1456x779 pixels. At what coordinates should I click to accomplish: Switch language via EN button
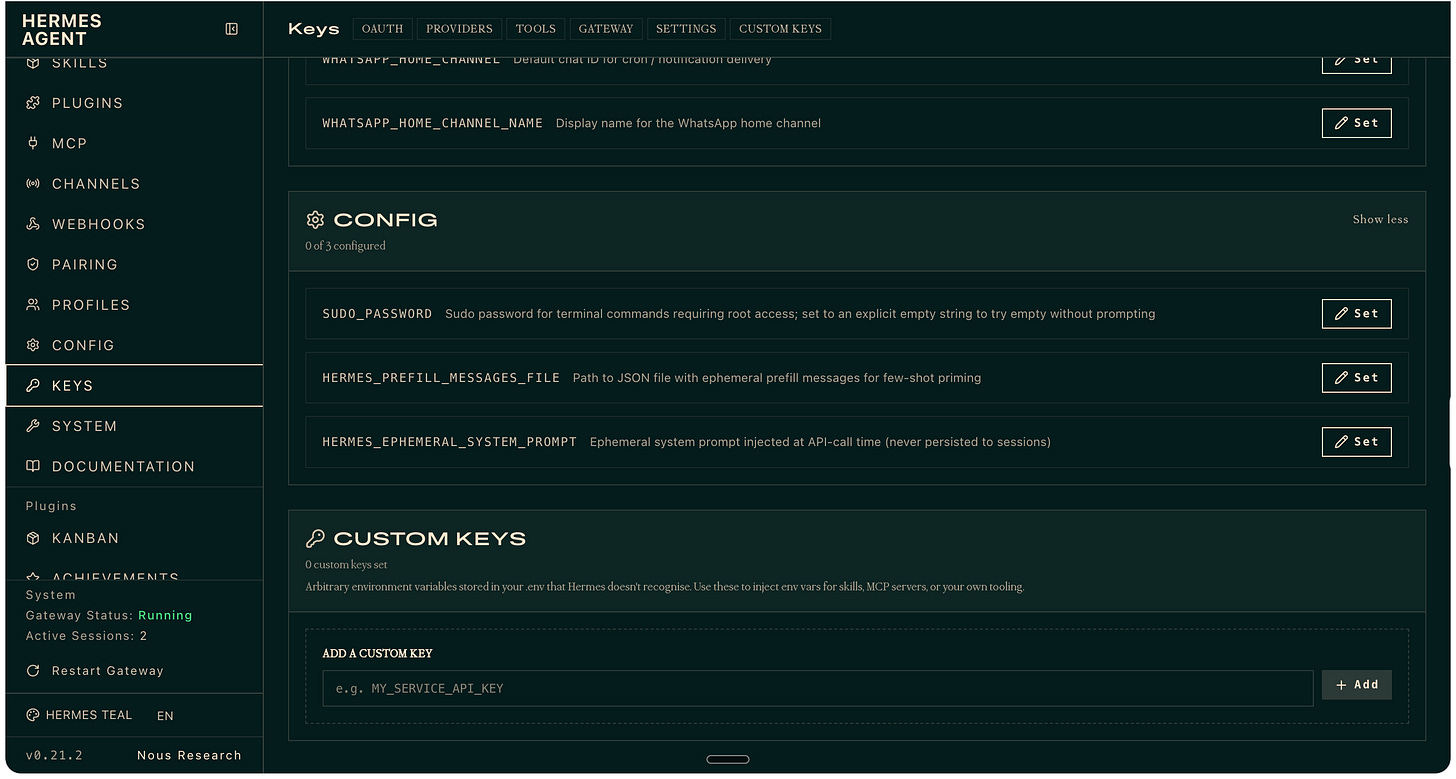[165, 716]
